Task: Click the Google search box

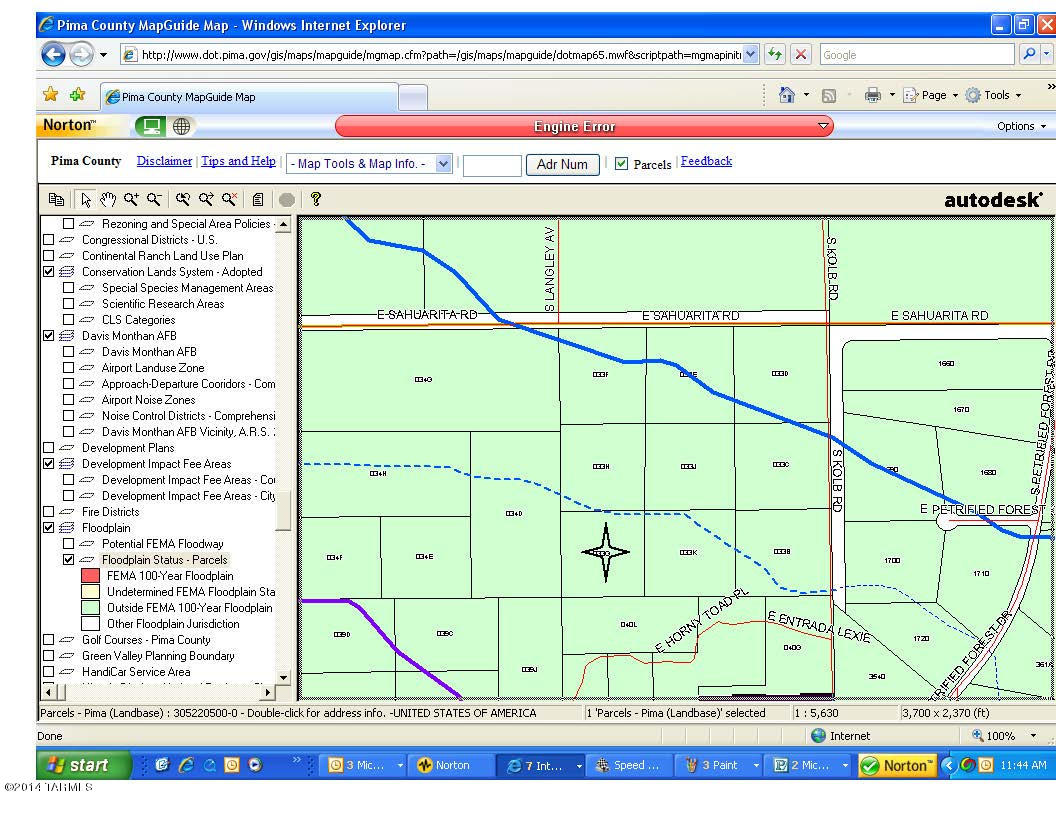Action: coord(917,55)
